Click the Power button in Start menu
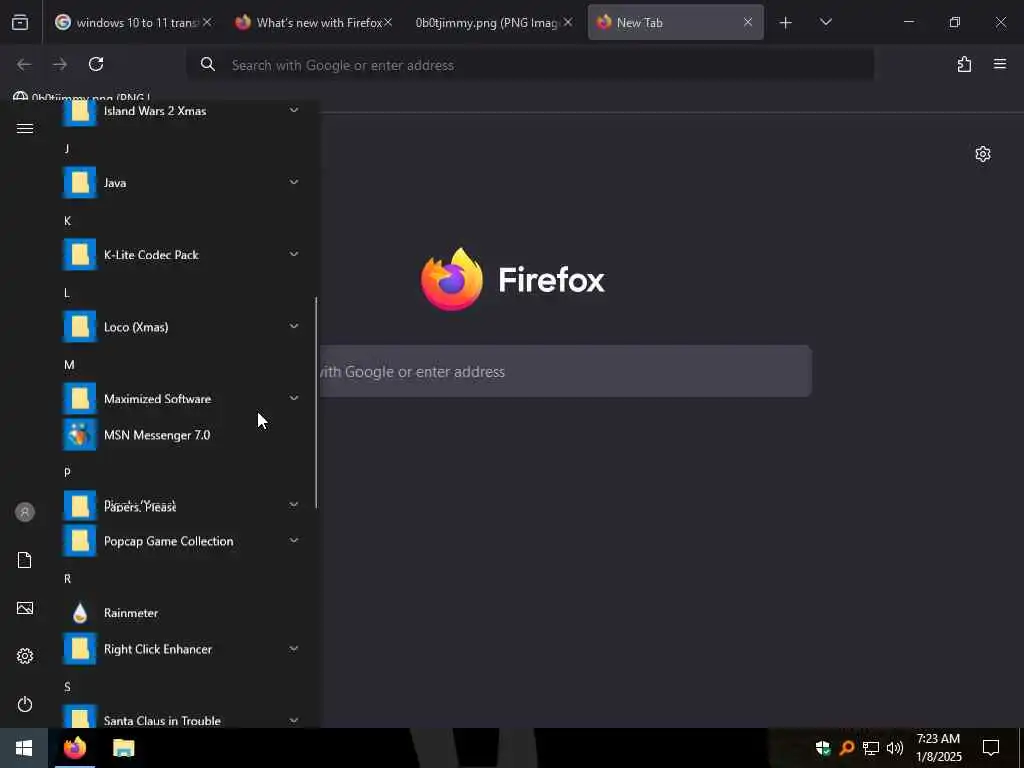Image resolution: width=1024 pixels, height=768 pixels. tap(25, 704)
